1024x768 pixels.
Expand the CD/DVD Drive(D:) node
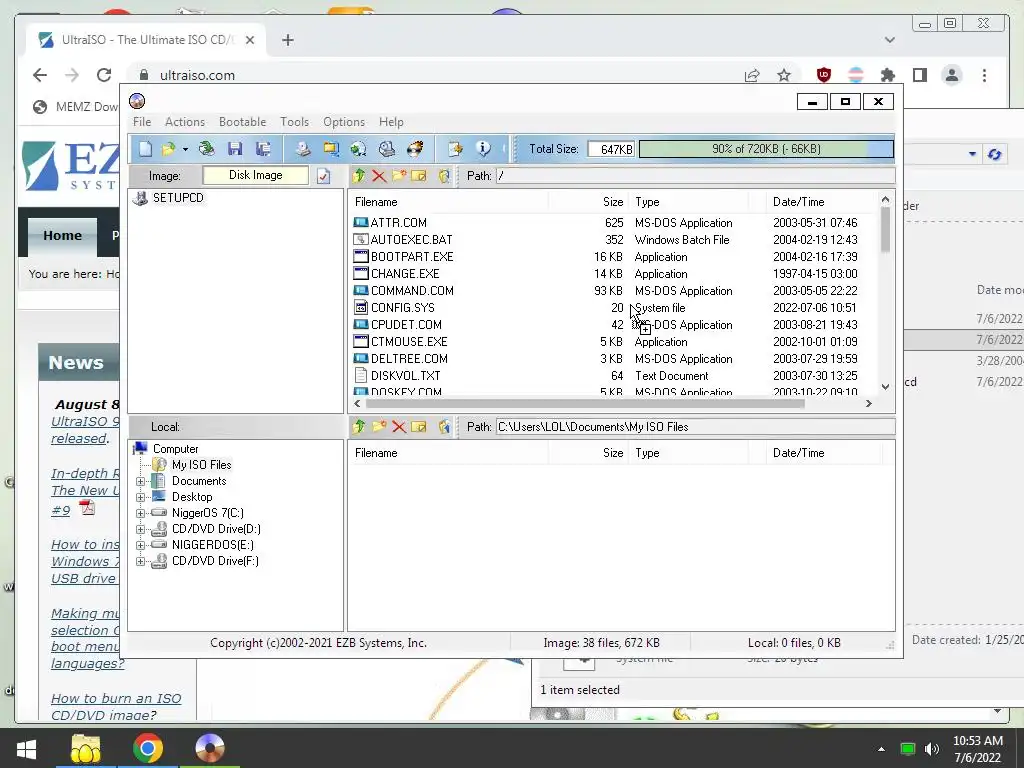click(140, 530)
